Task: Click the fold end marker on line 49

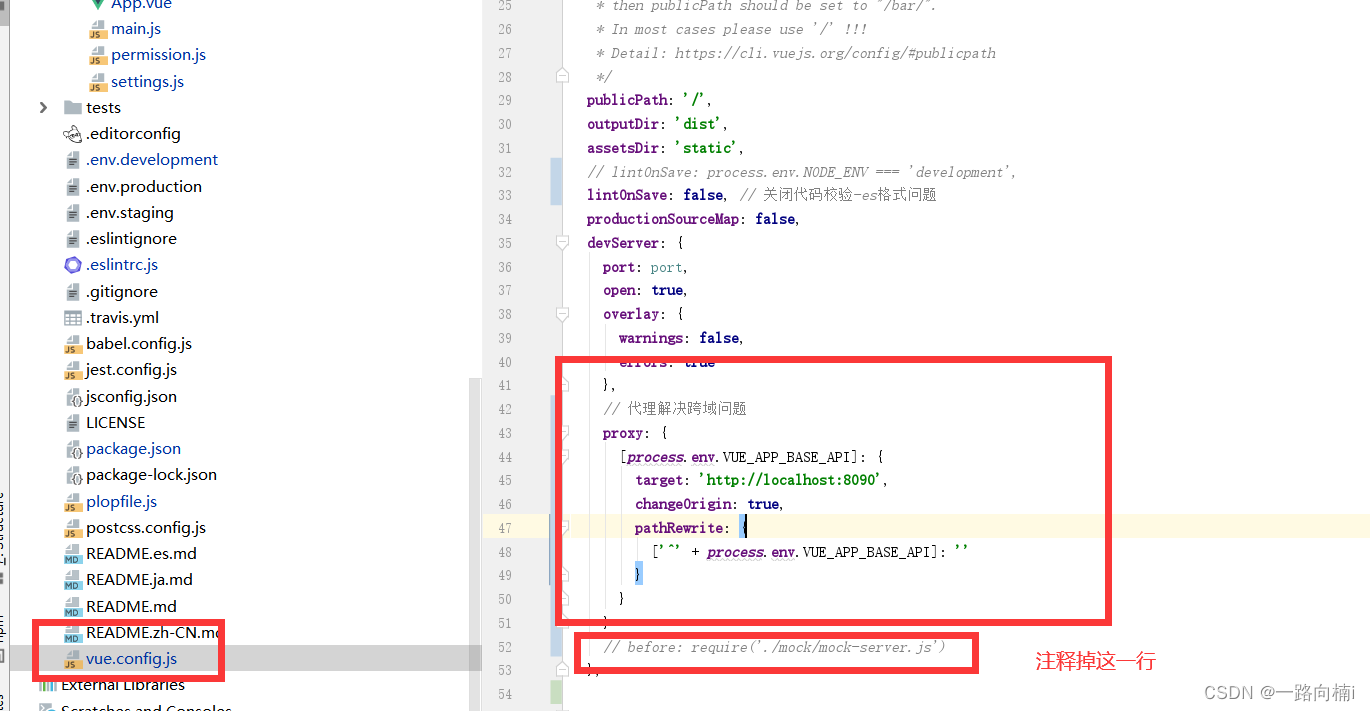Action: 564,575
